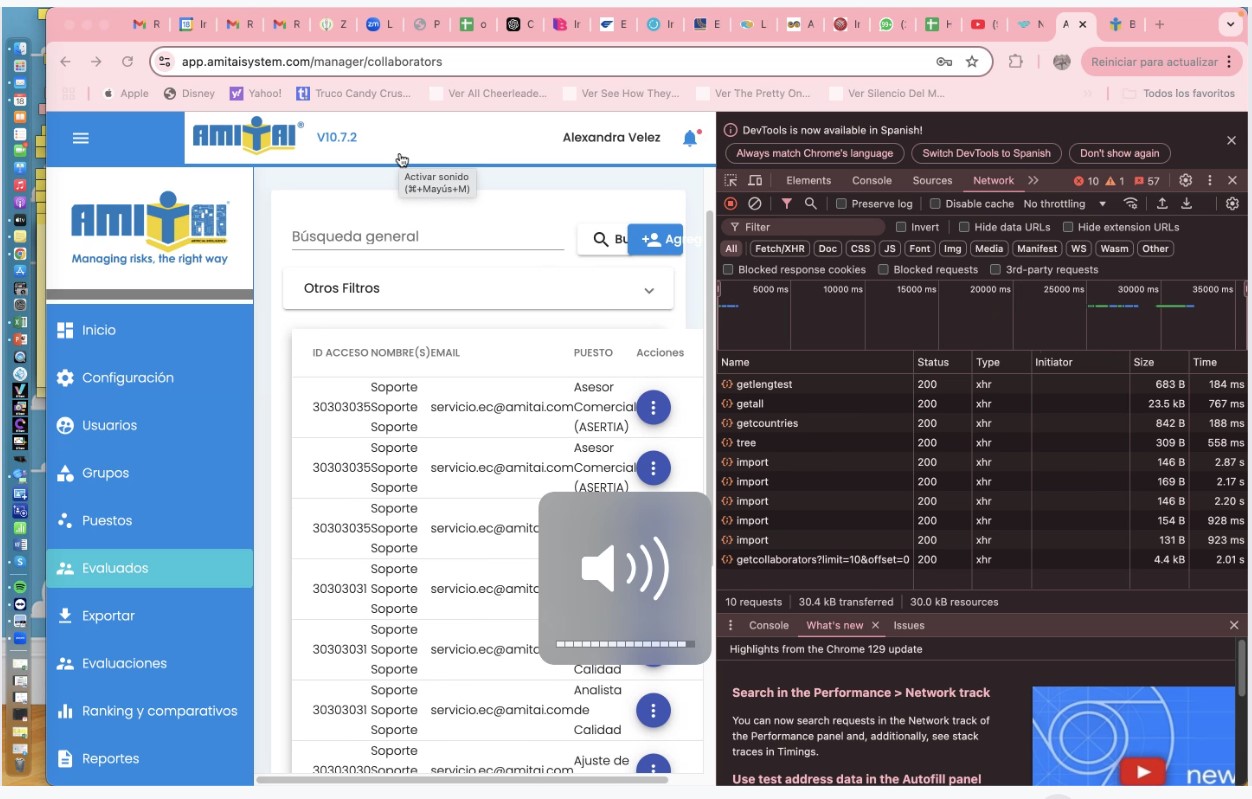Viewport: 1252px width, 799px height.
Task: Click the Búsqueda general search field
Action: 427,237
